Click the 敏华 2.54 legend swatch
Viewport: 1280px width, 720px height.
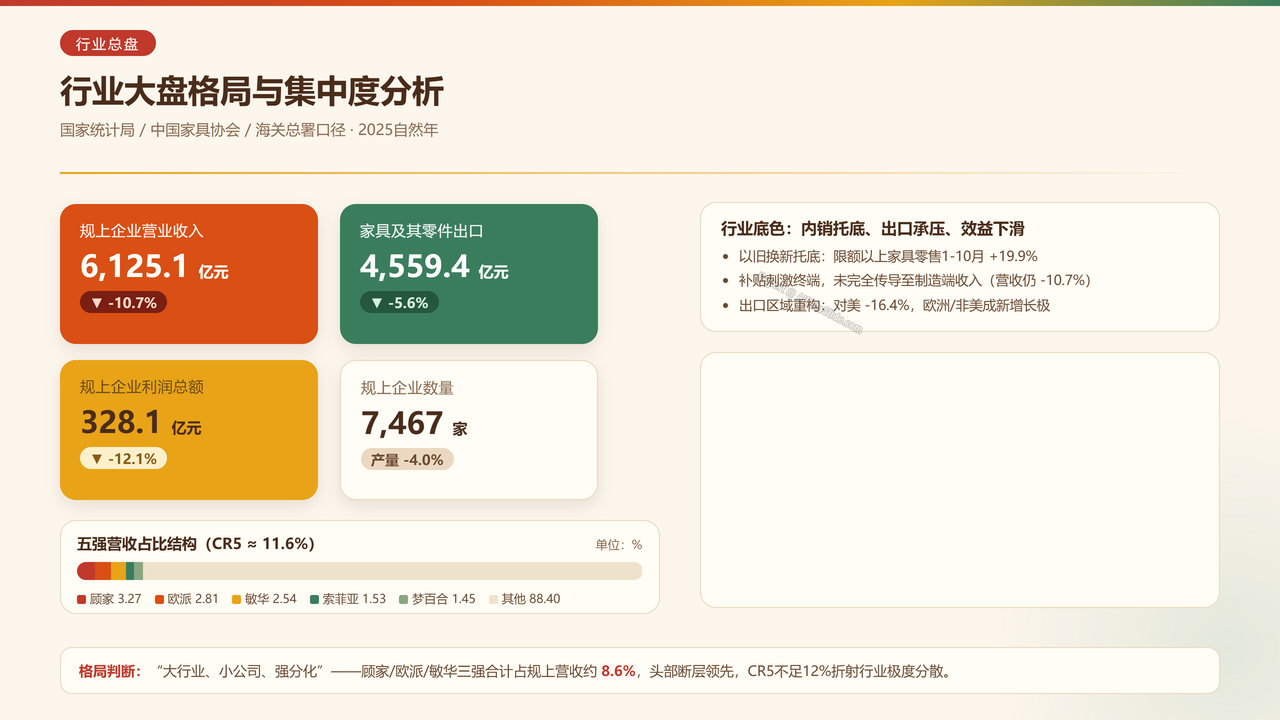tap(237, 599)
